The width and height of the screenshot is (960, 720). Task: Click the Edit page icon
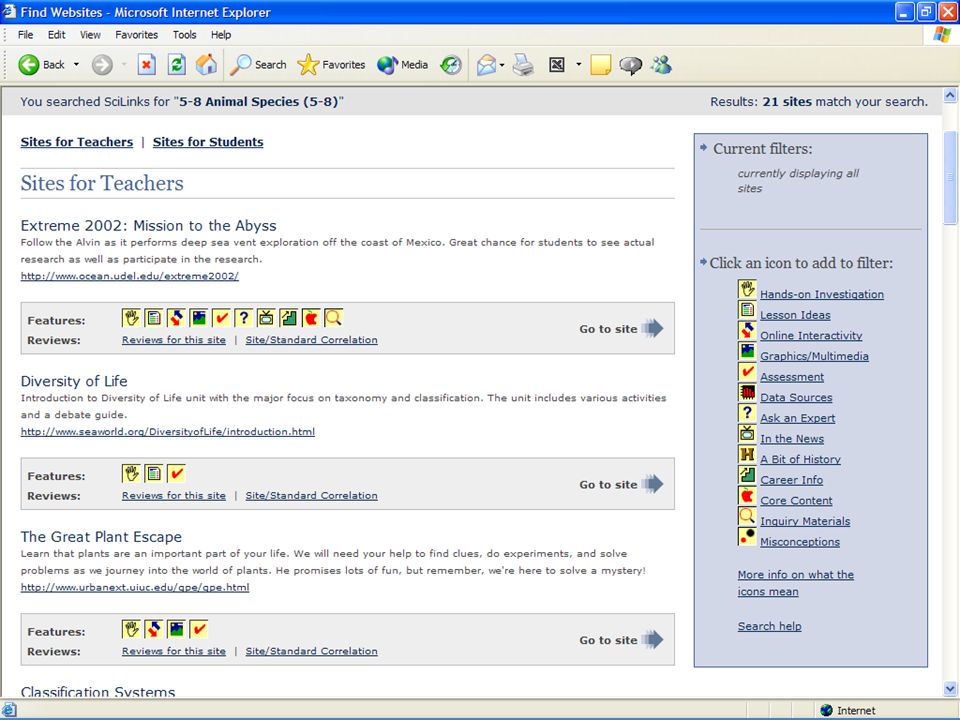tap(557, 64)
